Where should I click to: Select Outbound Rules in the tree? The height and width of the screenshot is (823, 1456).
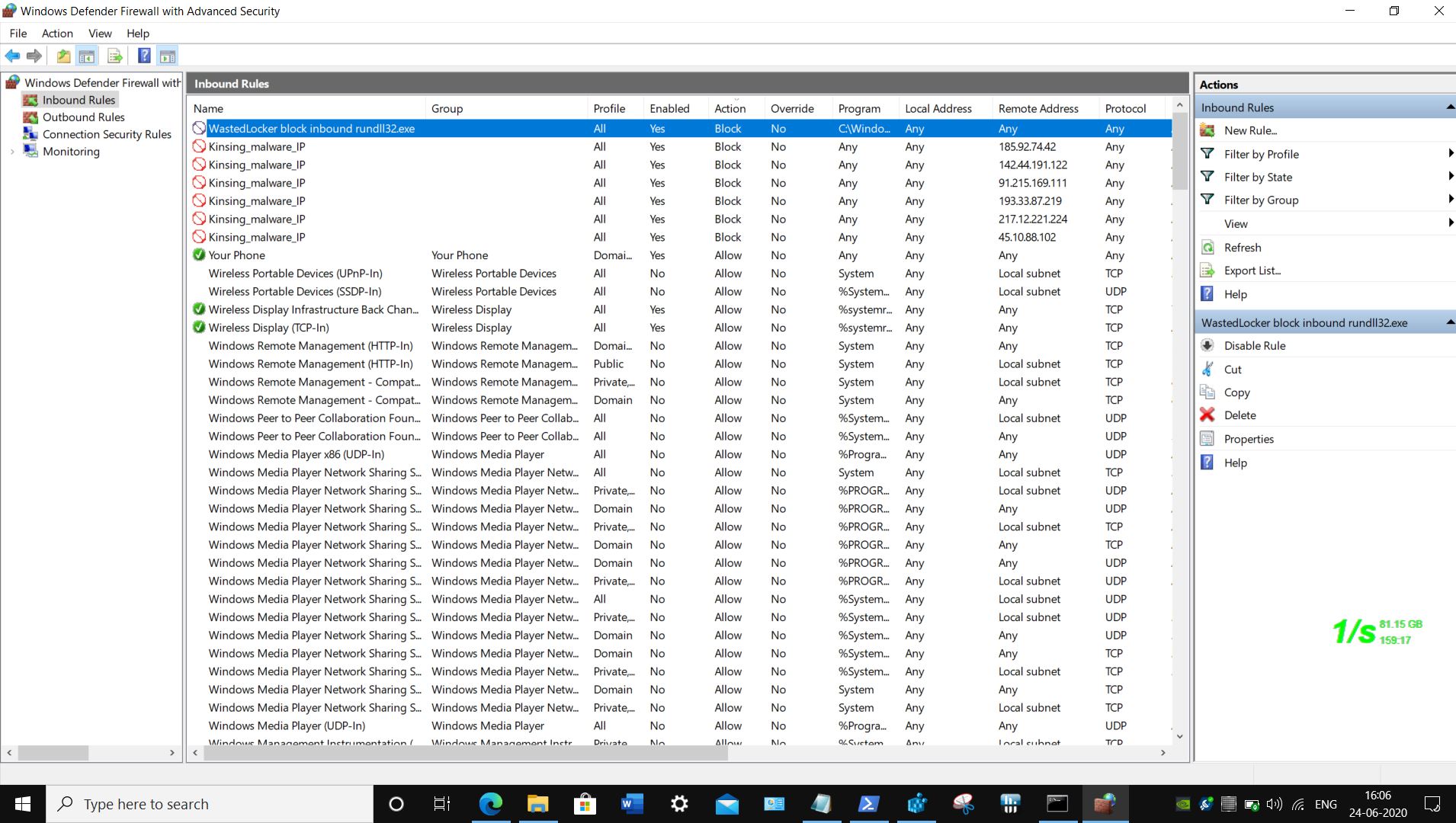click(83, 117)
